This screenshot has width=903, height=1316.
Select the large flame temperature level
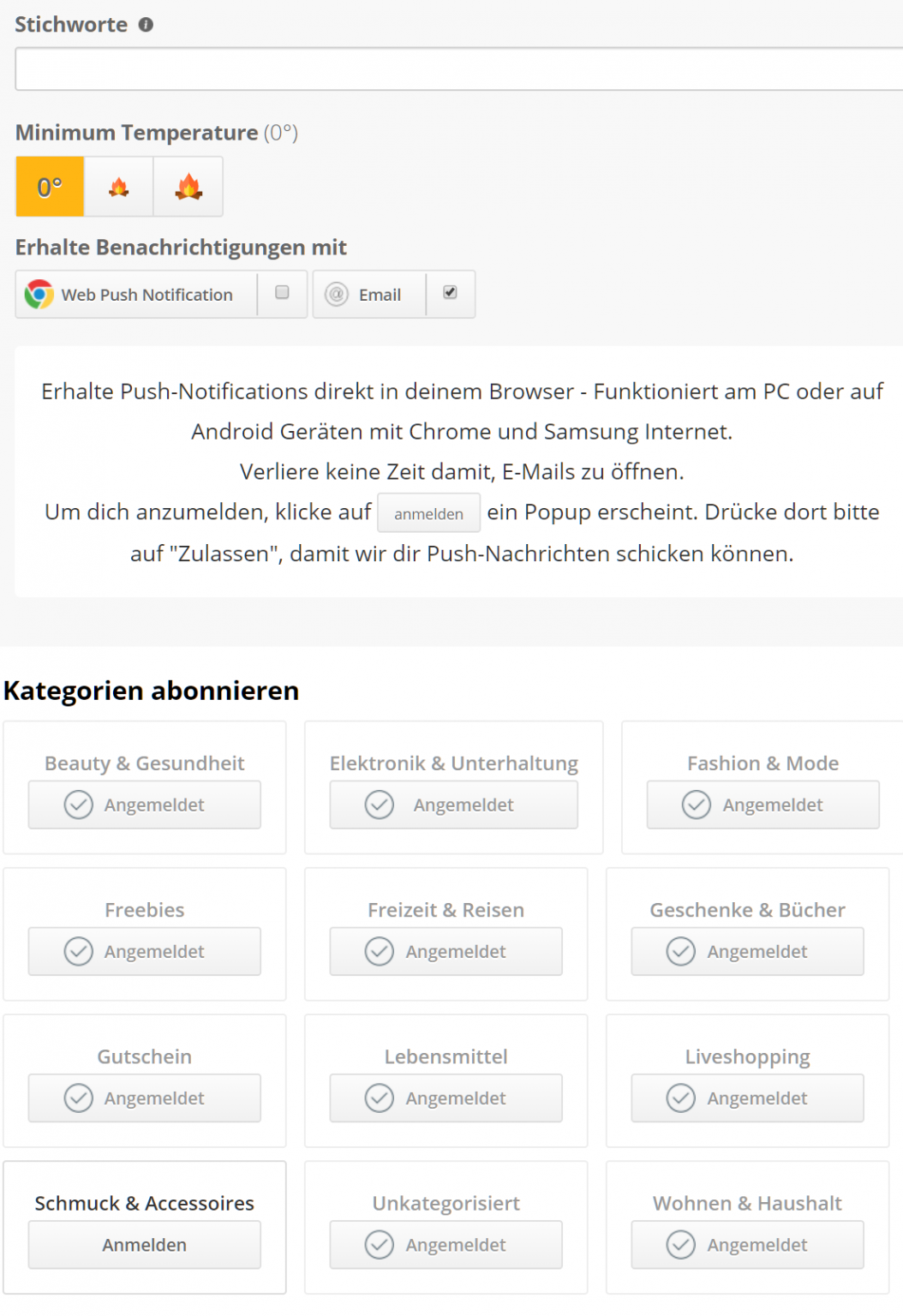point(188,186)
